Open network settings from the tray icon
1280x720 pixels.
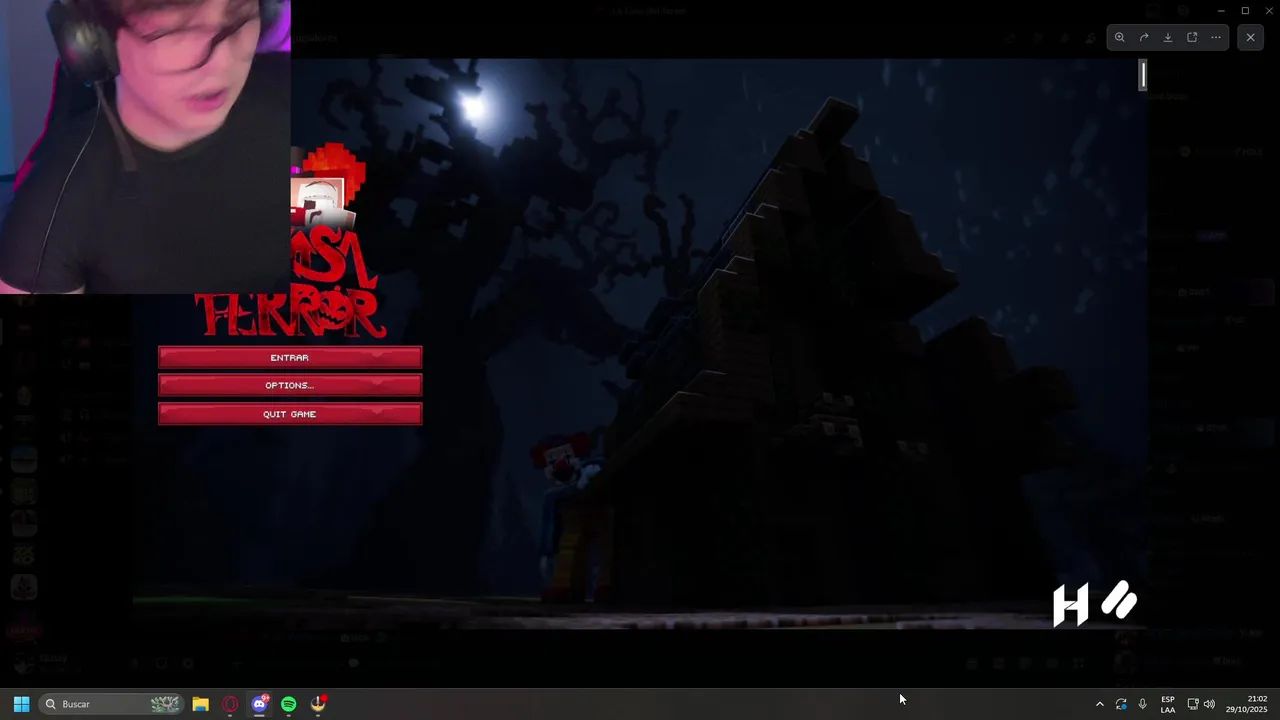click(1193, 704)
